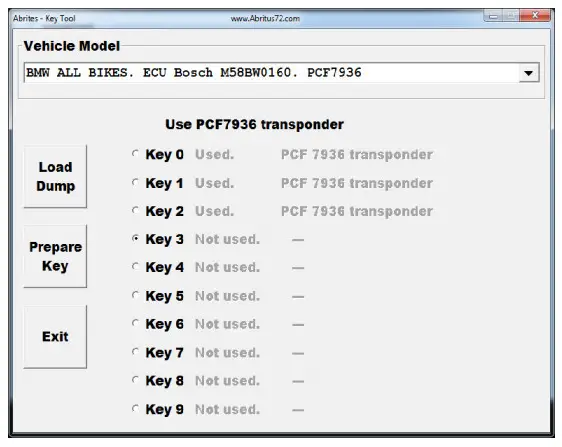This screenshot has height=447, width=562.
Task: Close the Abrites Key Tool window
Action: [x=535, y=16]
